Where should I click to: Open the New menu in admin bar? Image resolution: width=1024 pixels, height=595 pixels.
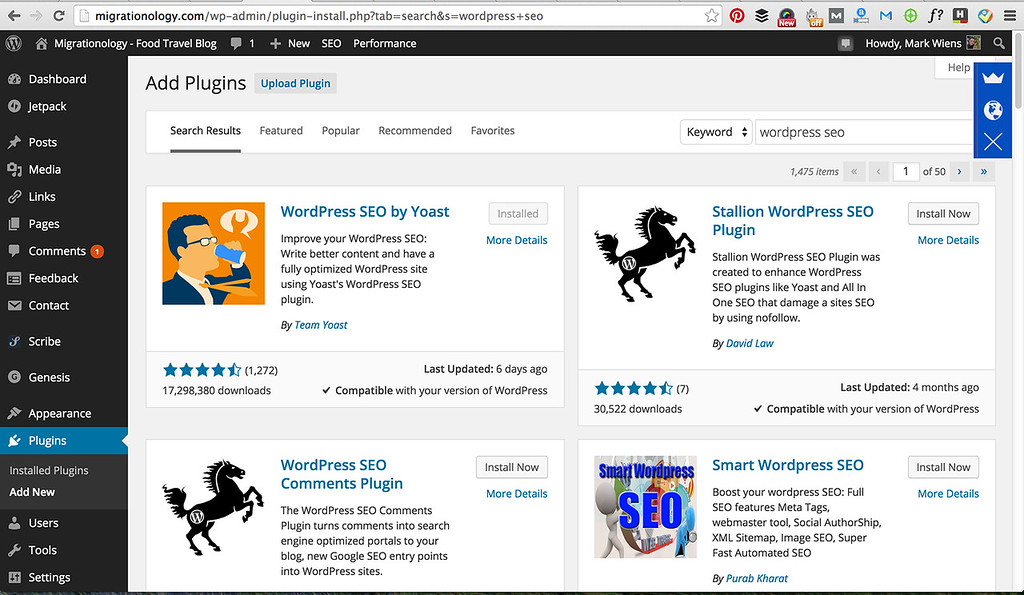tap(290, 43)
